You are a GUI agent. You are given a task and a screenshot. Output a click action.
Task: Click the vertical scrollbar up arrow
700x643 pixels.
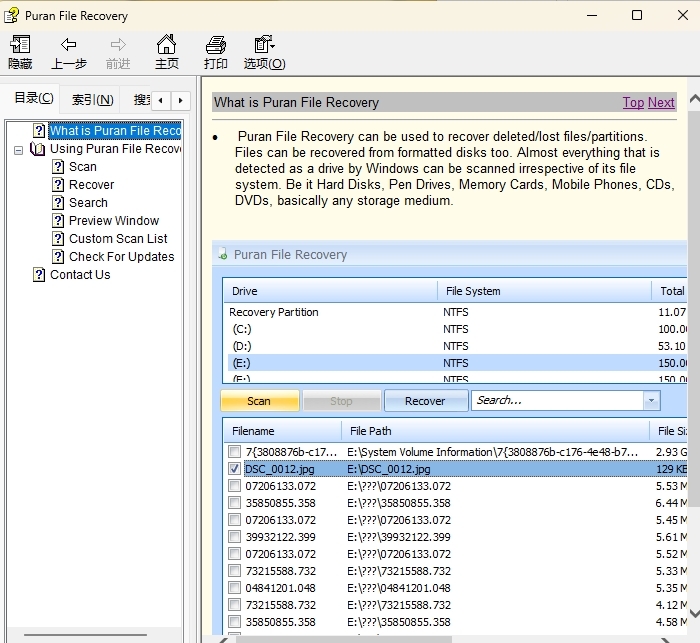pyautogui.click(x=694, y=99)
